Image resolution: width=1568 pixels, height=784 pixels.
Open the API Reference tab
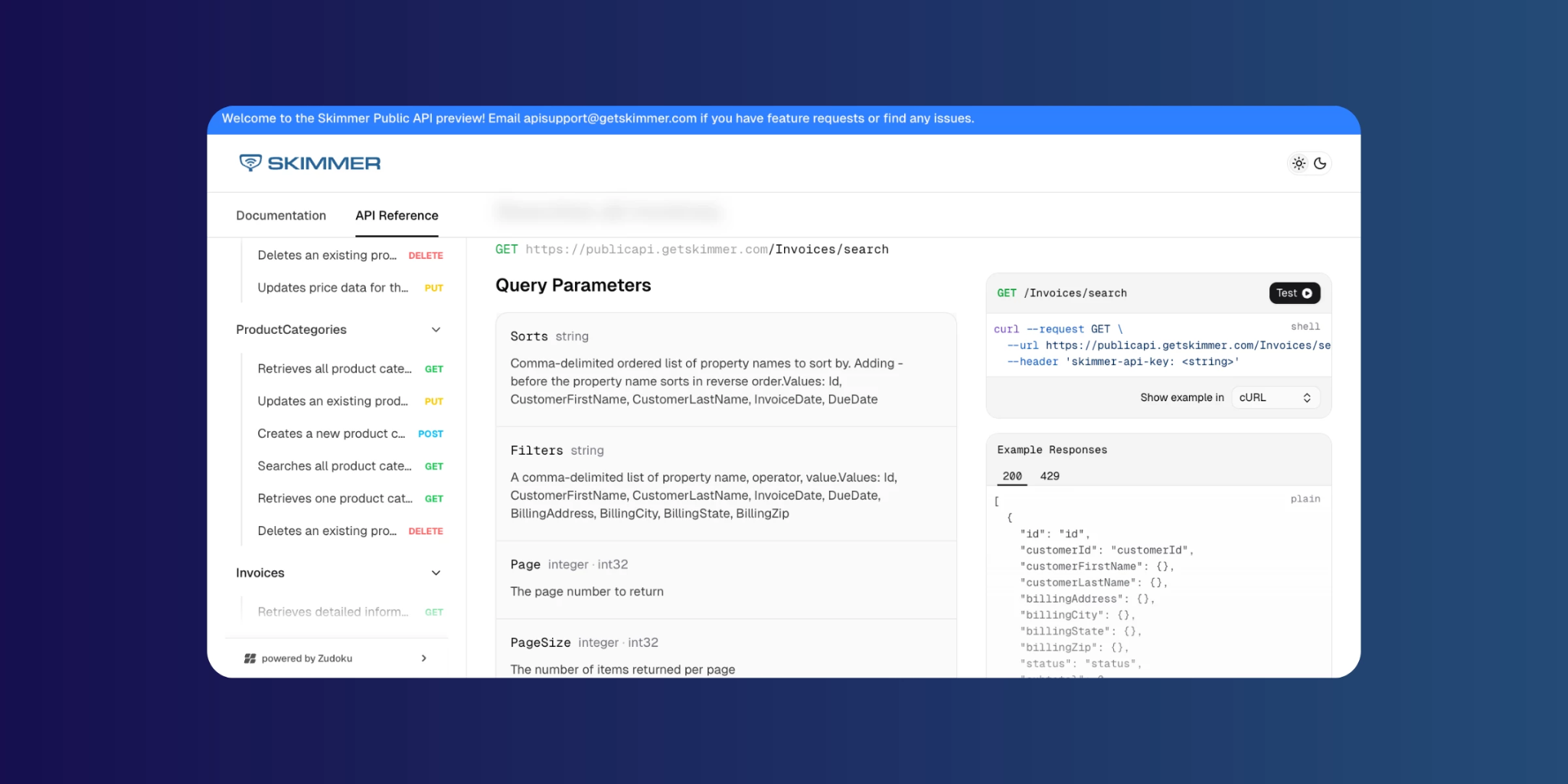[x=397, y=215]
